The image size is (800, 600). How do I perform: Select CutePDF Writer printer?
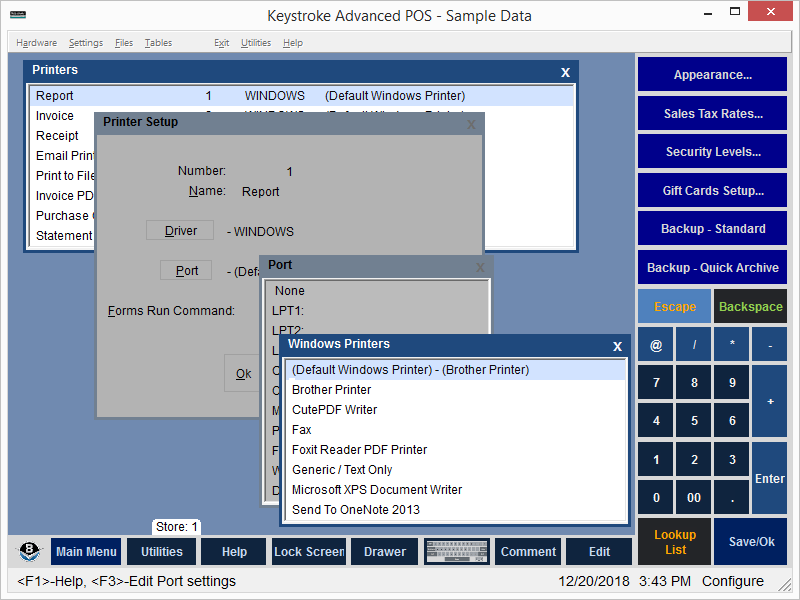coord(334,410)
